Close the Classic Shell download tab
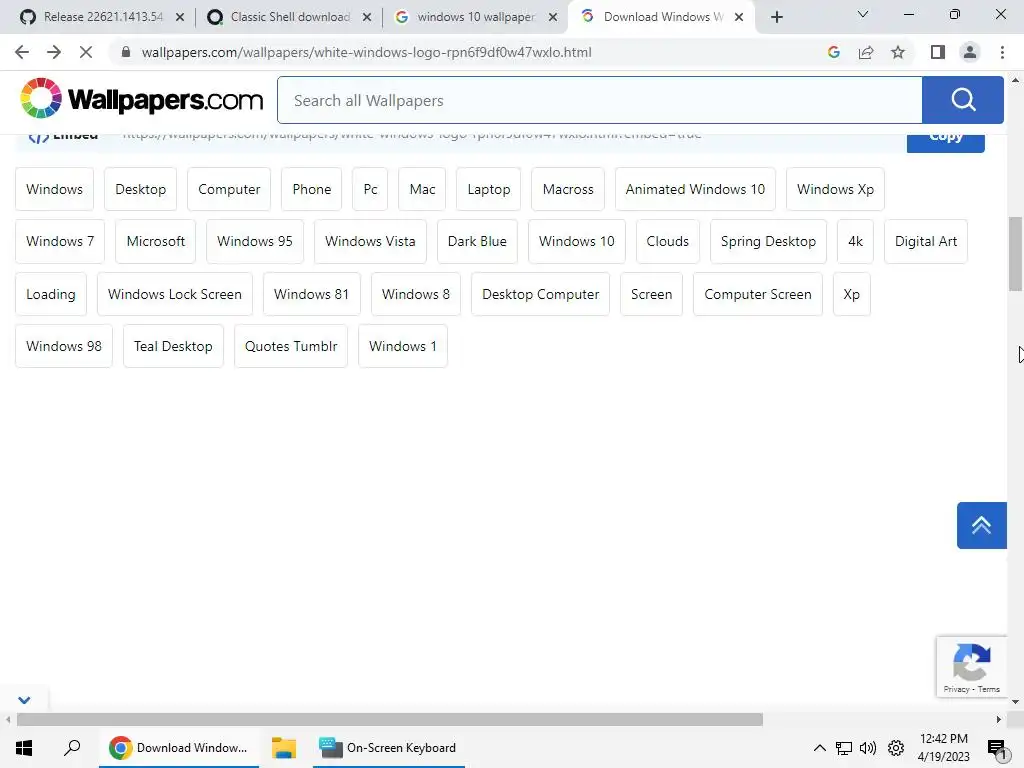 [367, 17]
